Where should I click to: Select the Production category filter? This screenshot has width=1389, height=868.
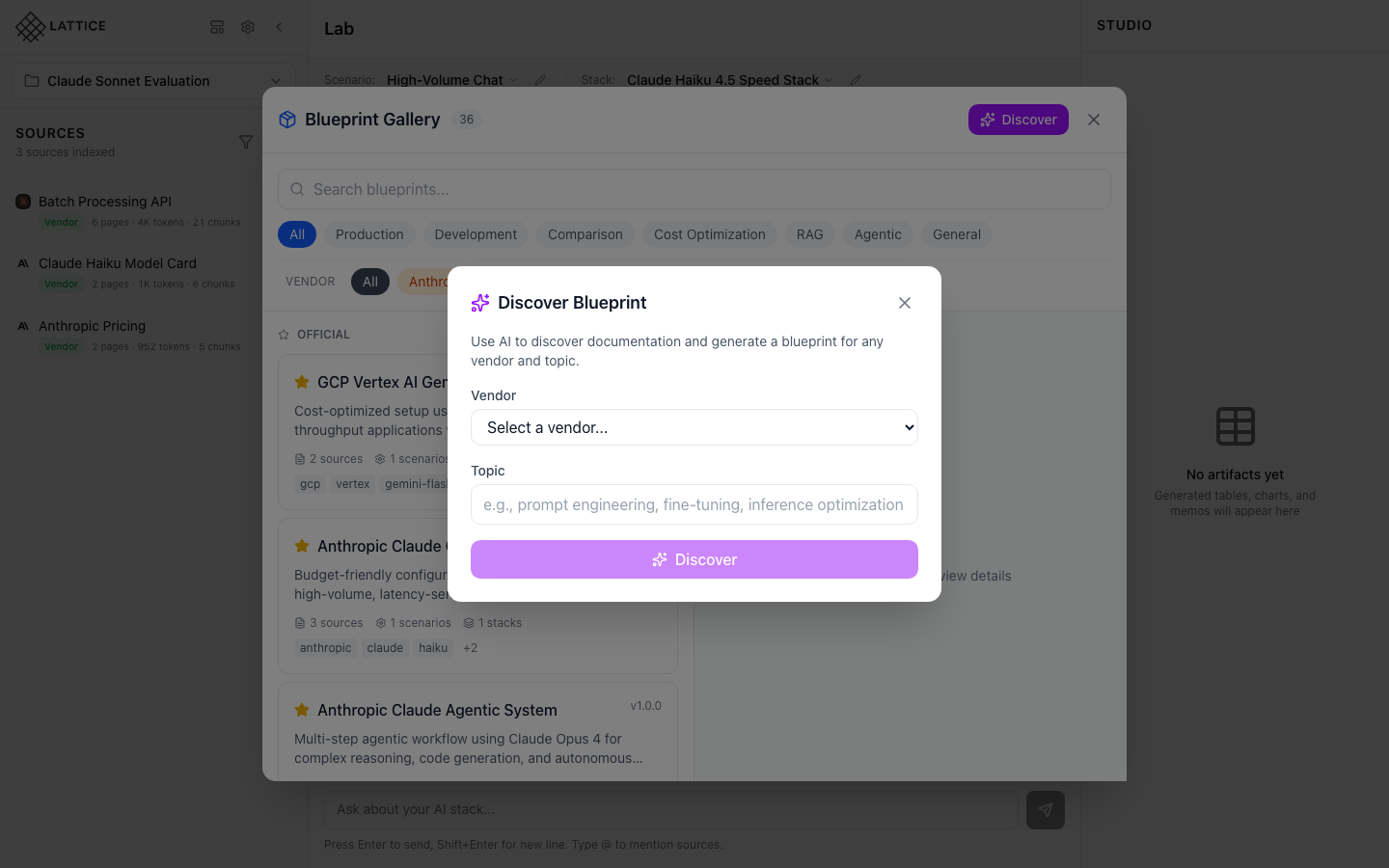point(369,234)
